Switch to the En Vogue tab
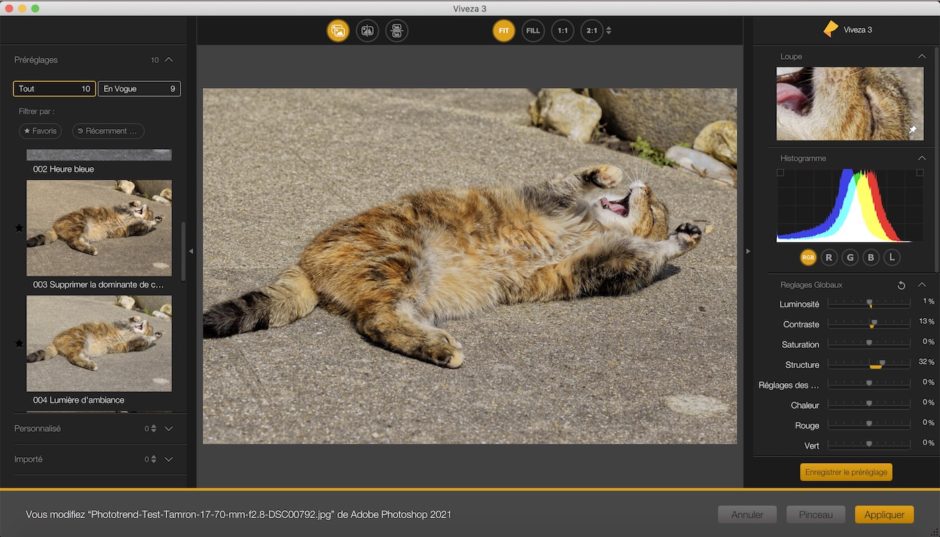The height and width of the screenshot is (537, 940). pos(139,89)
